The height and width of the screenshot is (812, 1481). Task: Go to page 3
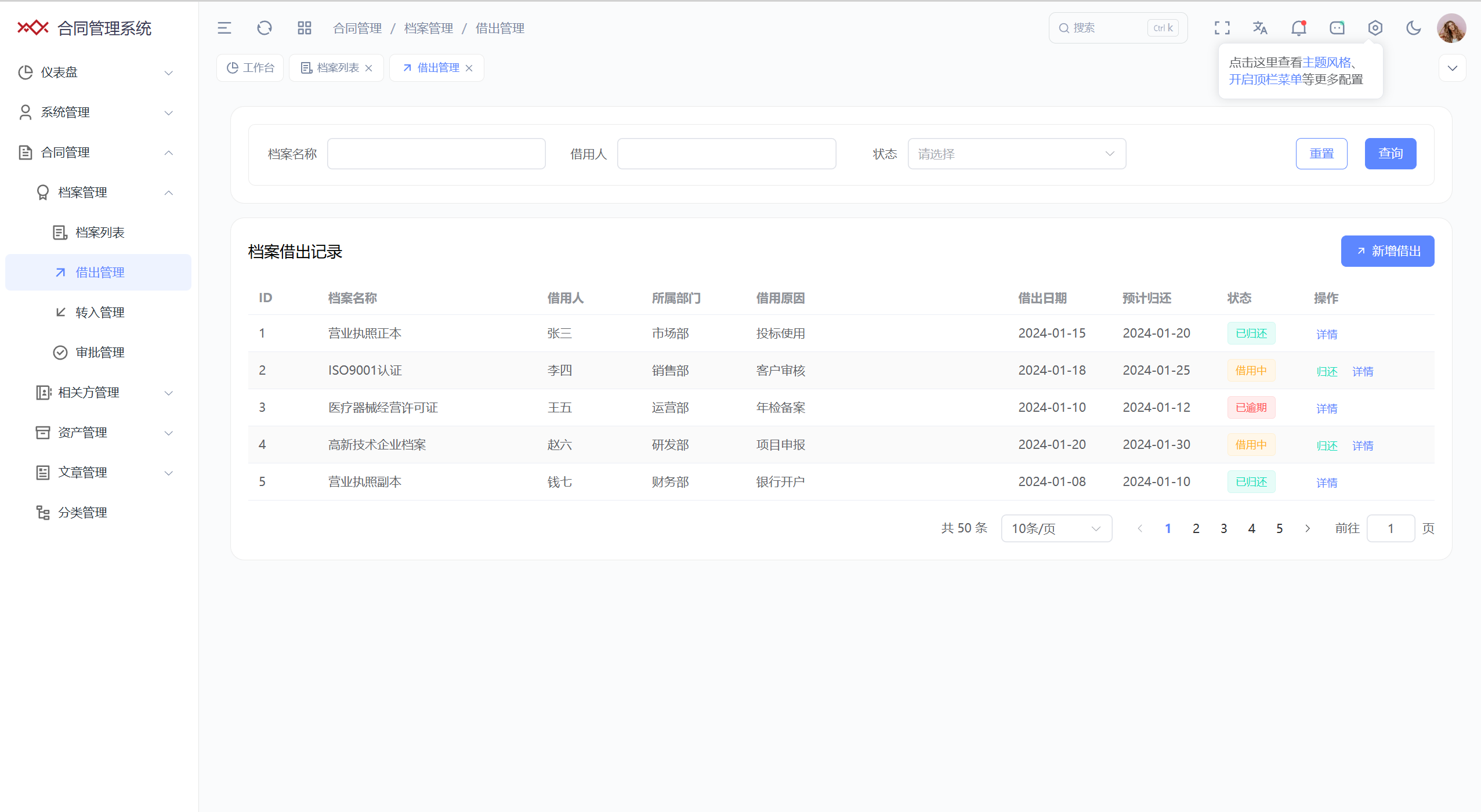click(1224, 528)
